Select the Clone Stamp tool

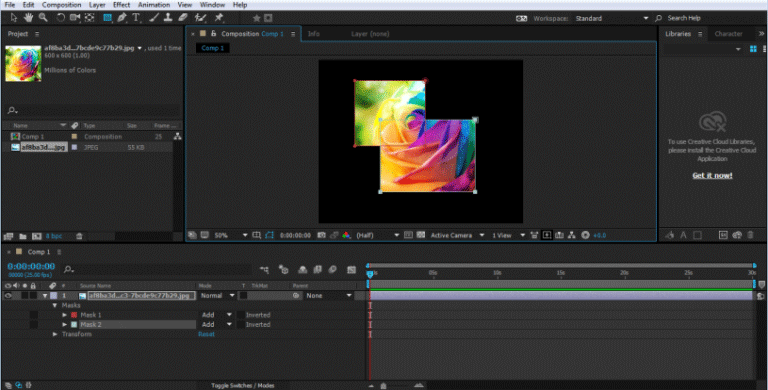pos(168,18)
